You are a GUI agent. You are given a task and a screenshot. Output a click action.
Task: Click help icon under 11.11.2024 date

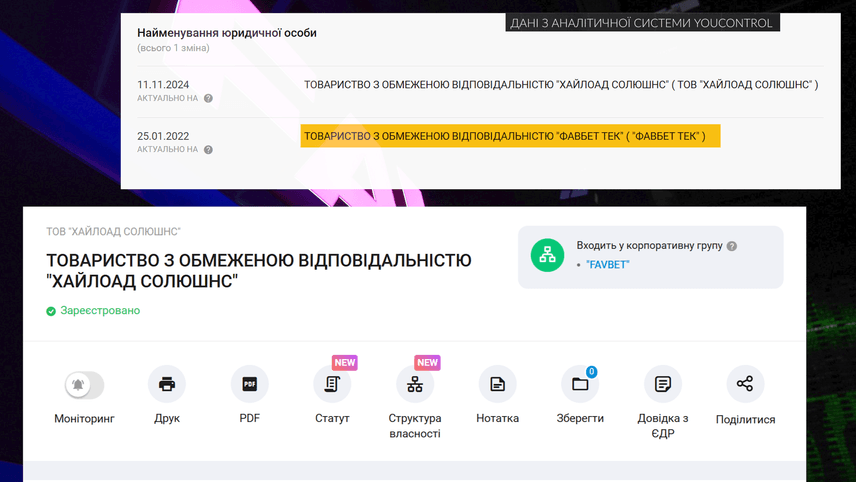208,99
